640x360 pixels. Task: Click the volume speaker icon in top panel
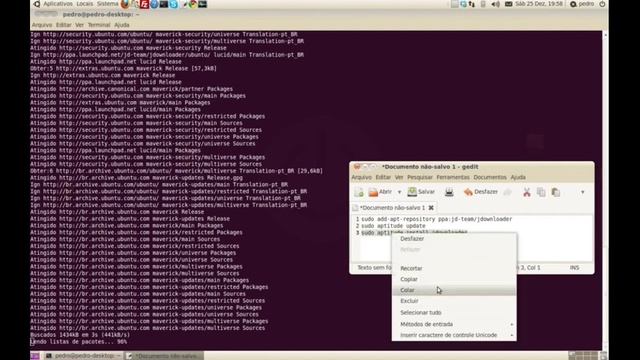tap(496, 4)
